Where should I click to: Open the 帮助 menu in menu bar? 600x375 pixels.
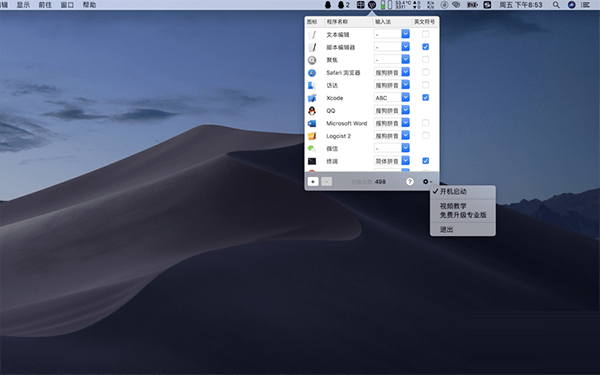click(89, 5)
